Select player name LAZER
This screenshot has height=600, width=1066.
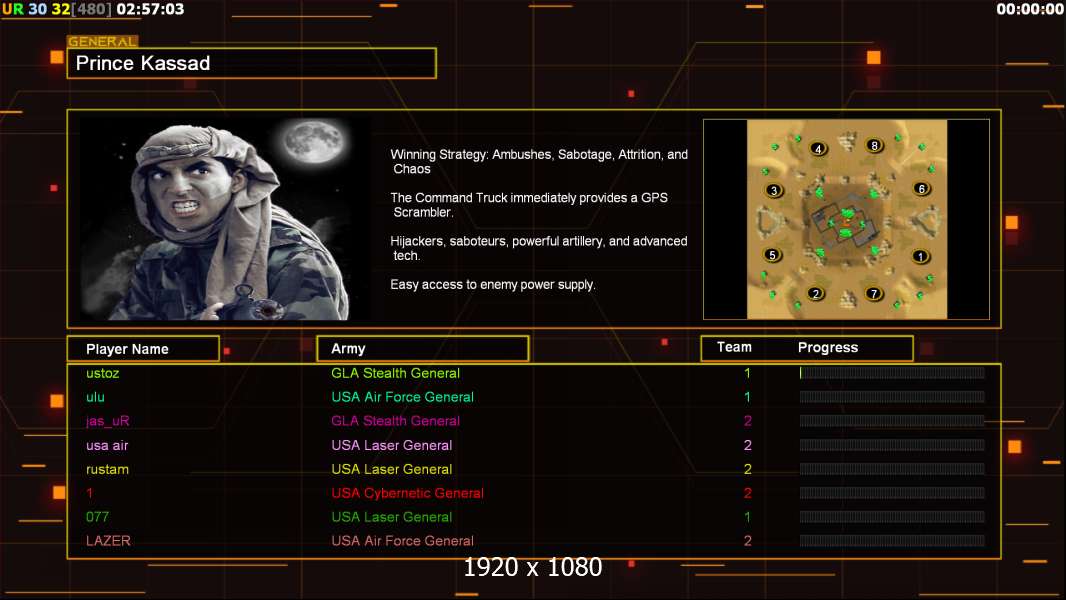click(x=108, y=541)
